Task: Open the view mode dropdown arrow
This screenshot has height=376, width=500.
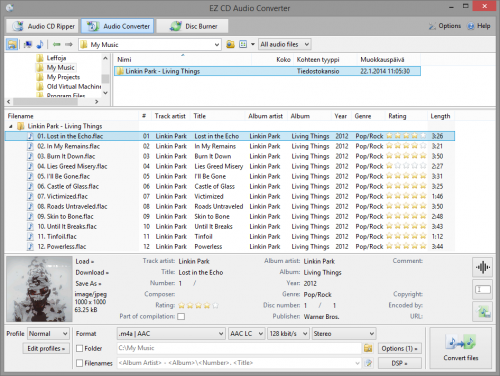Action: point(253,44)
